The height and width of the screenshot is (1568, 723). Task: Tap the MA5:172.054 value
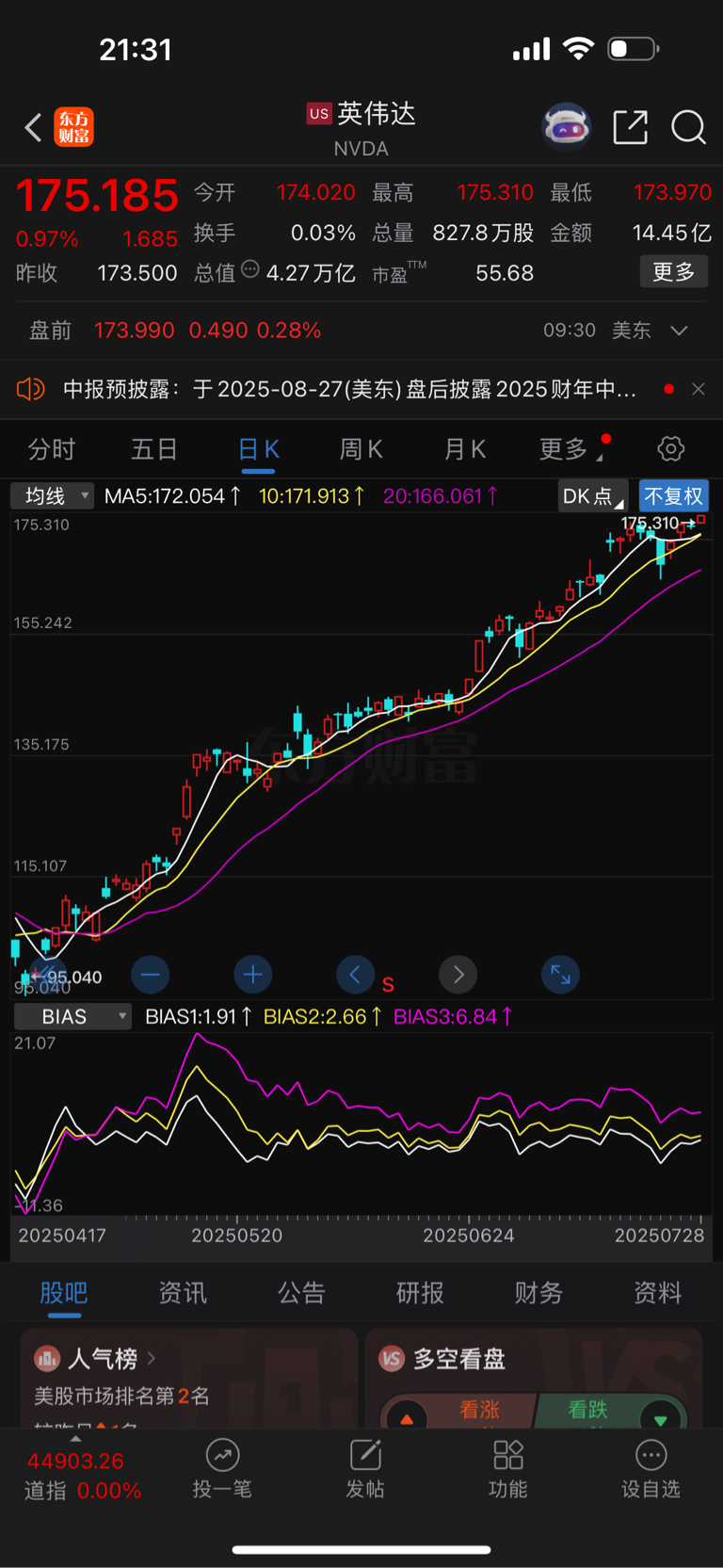pyautogui.click(x=172, y=495)
